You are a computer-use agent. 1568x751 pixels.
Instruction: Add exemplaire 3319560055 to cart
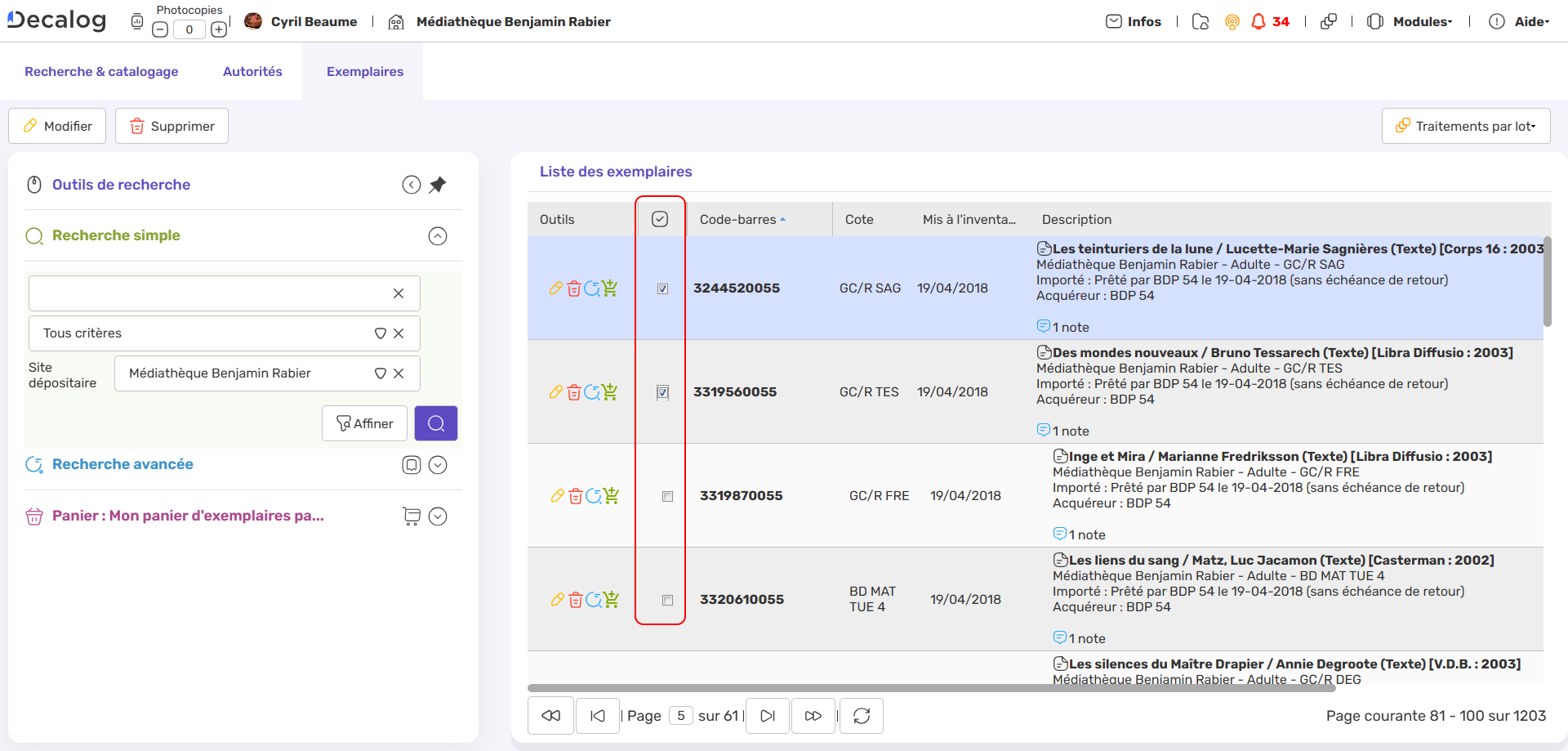tap(611, 392)
